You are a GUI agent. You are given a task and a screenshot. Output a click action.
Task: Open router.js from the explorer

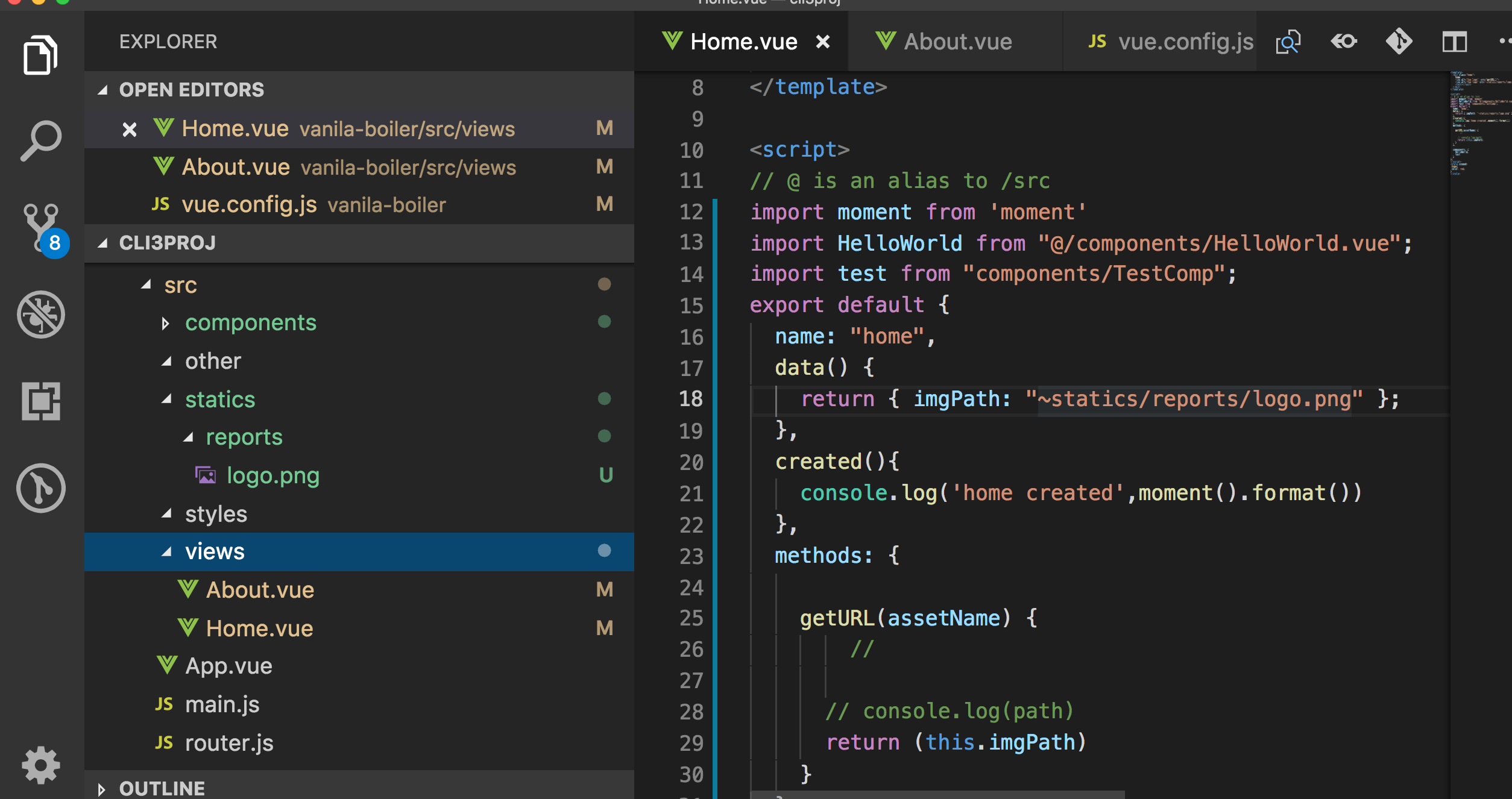pos(228,743)
